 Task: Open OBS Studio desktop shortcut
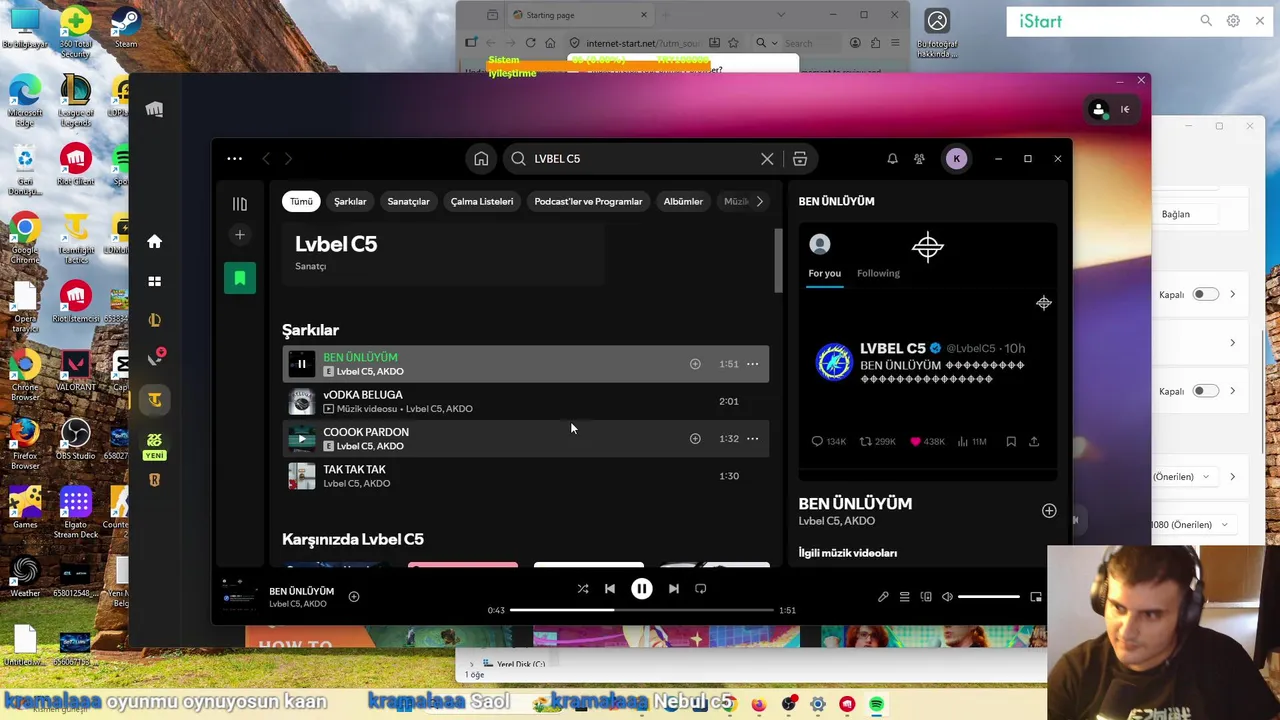(x=75, y=441)
